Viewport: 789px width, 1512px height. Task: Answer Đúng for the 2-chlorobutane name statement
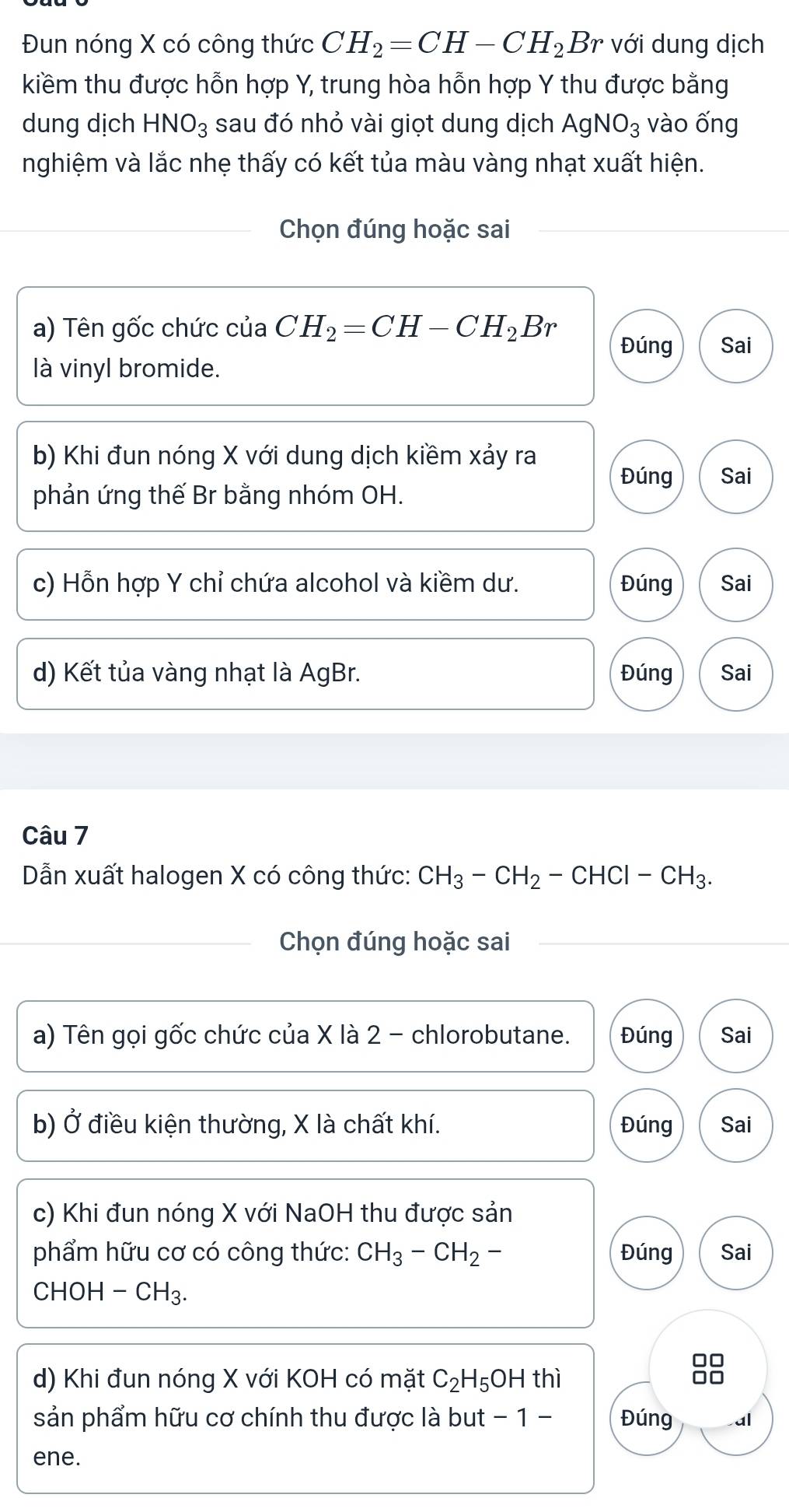click(x=647, y=1036)
